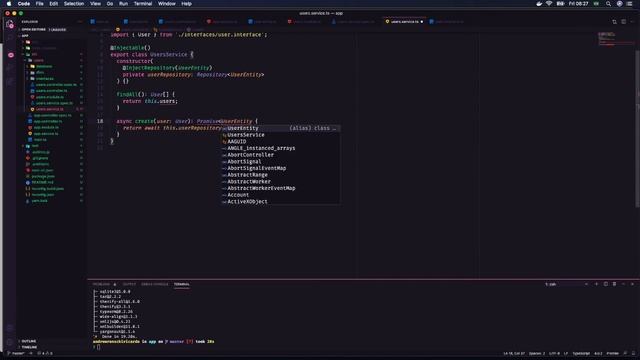Click the errors and warnings count in status bar

point(45,353)
